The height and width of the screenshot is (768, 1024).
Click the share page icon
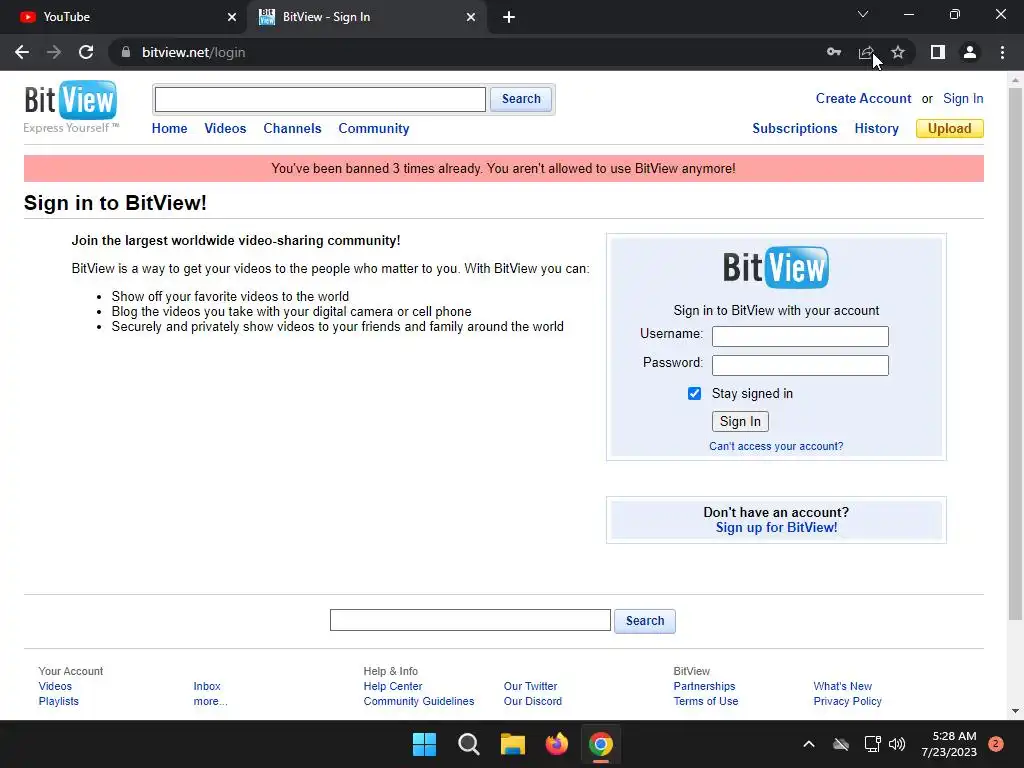(x=866, y=52)
